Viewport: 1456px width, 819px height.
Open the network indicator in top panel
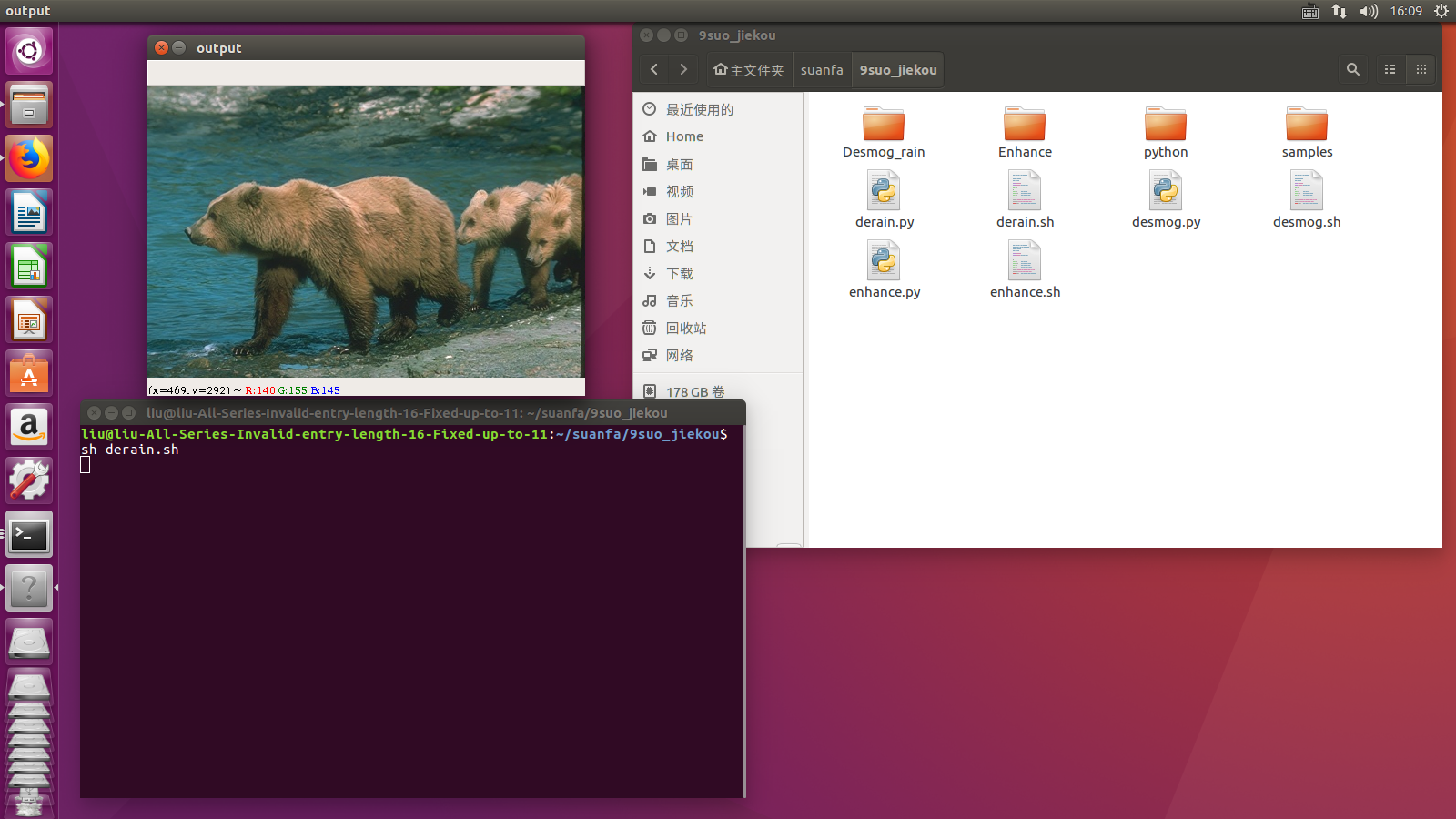click(1339, 11)
